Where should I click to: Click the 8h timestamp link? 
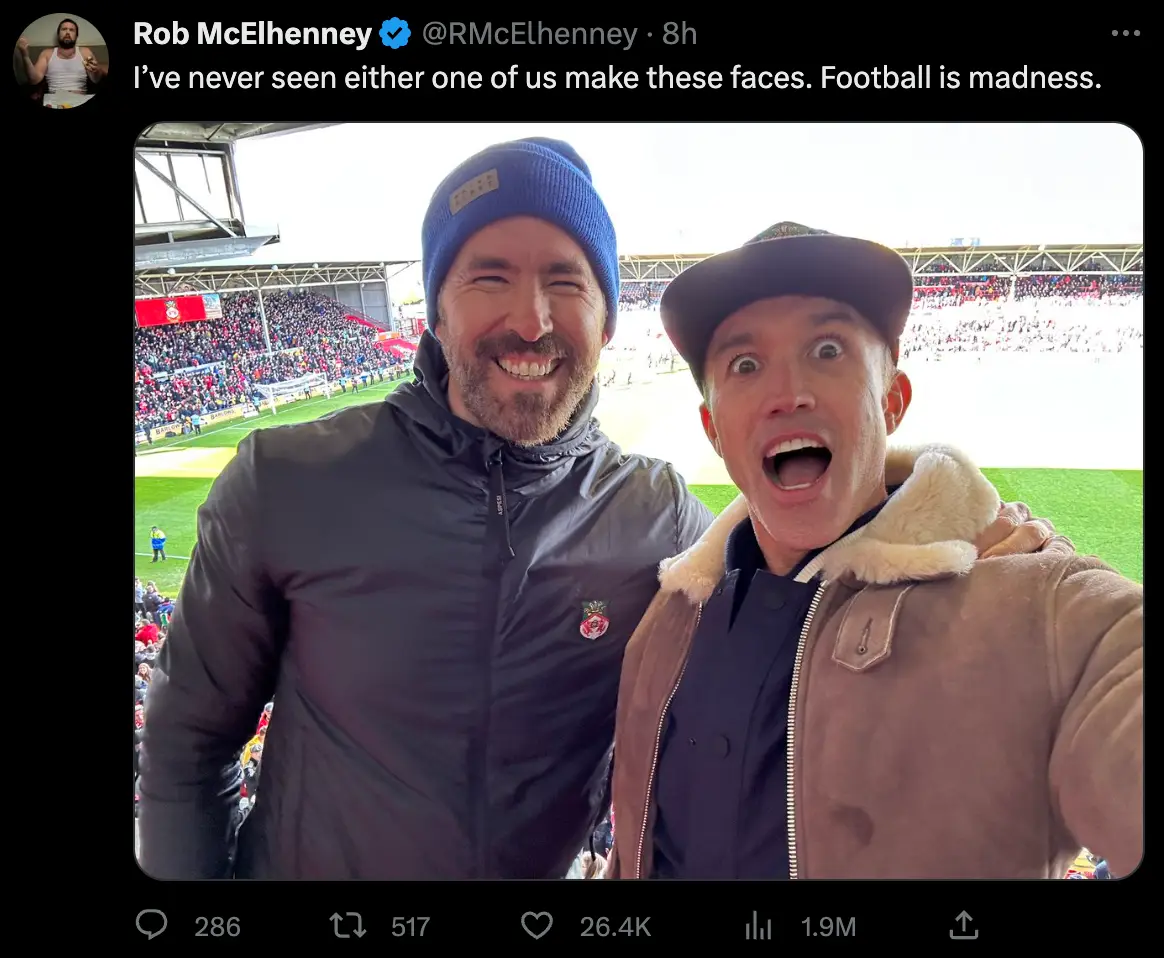[680, 34]
